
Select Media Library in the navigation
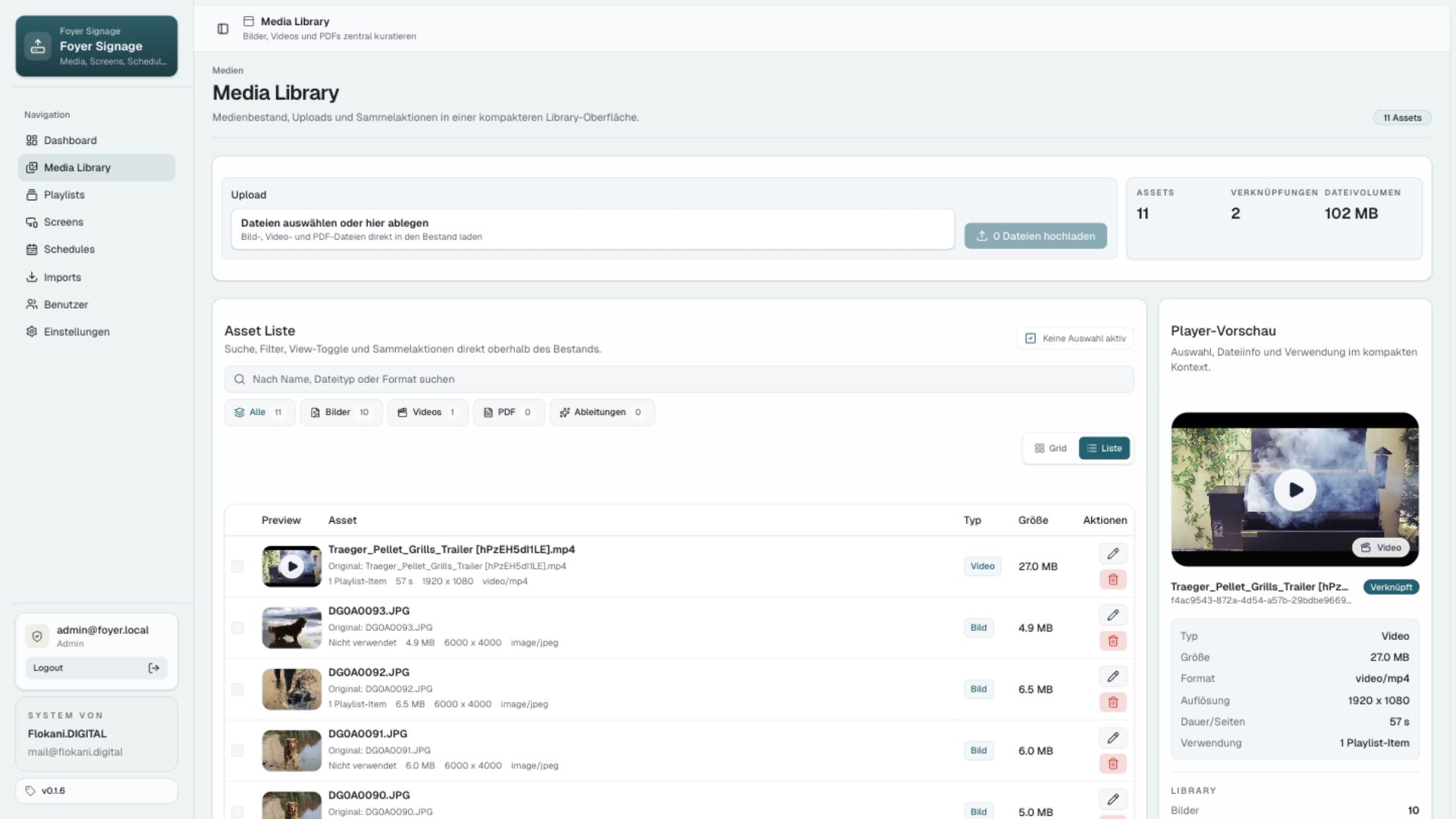[96, 168]
